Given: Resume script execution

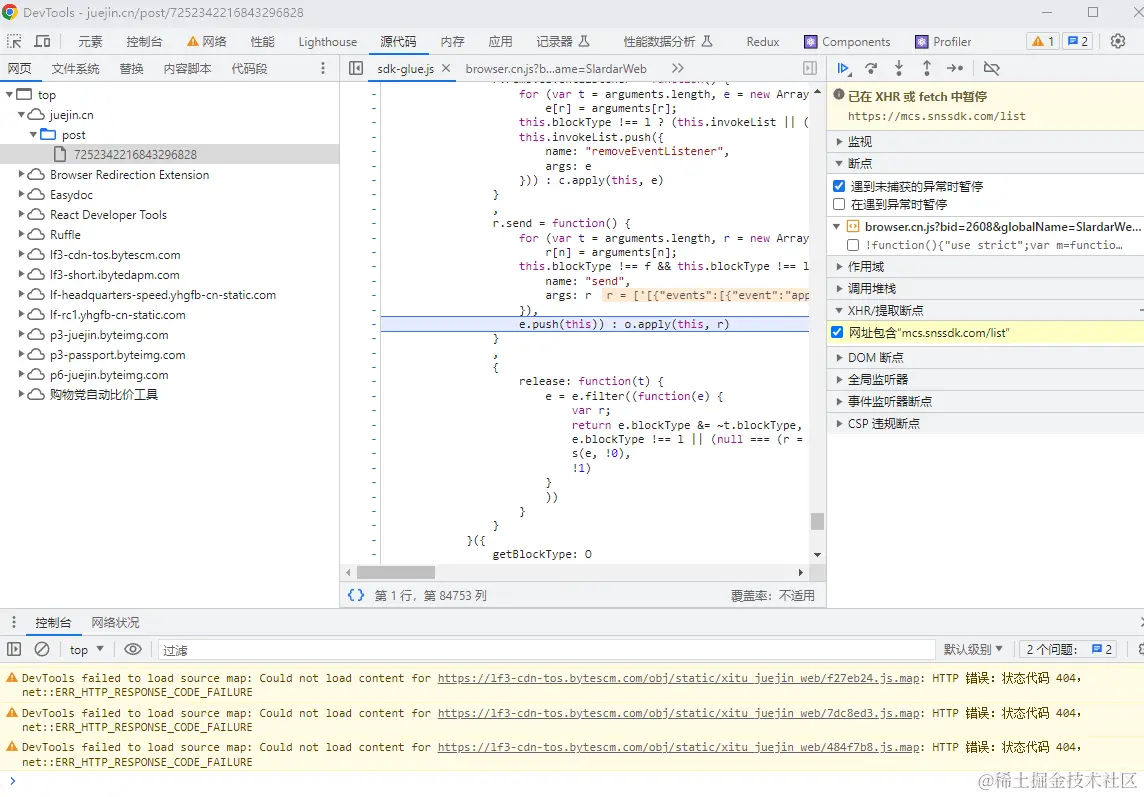Looking at the screenshot, I should pos(843,69).
